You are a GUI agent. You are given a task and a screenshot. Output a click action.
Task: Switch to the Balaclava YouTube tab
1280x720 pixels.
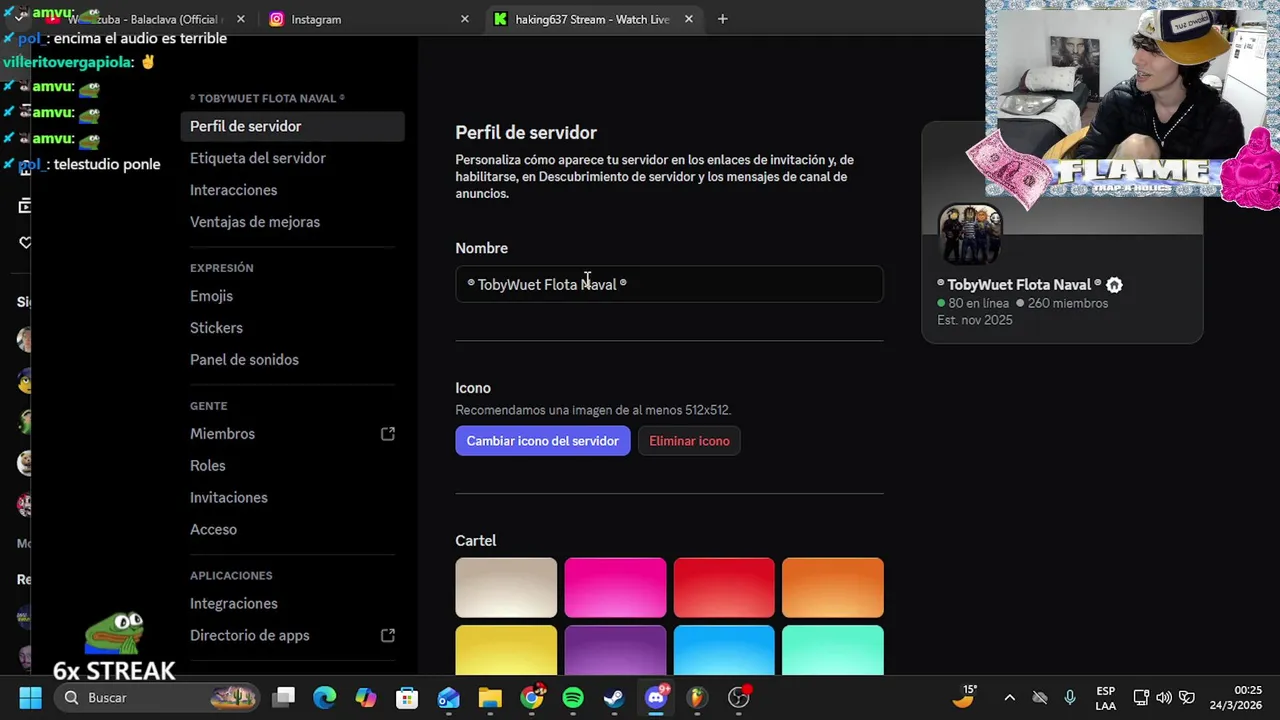[x=140, y=19]
